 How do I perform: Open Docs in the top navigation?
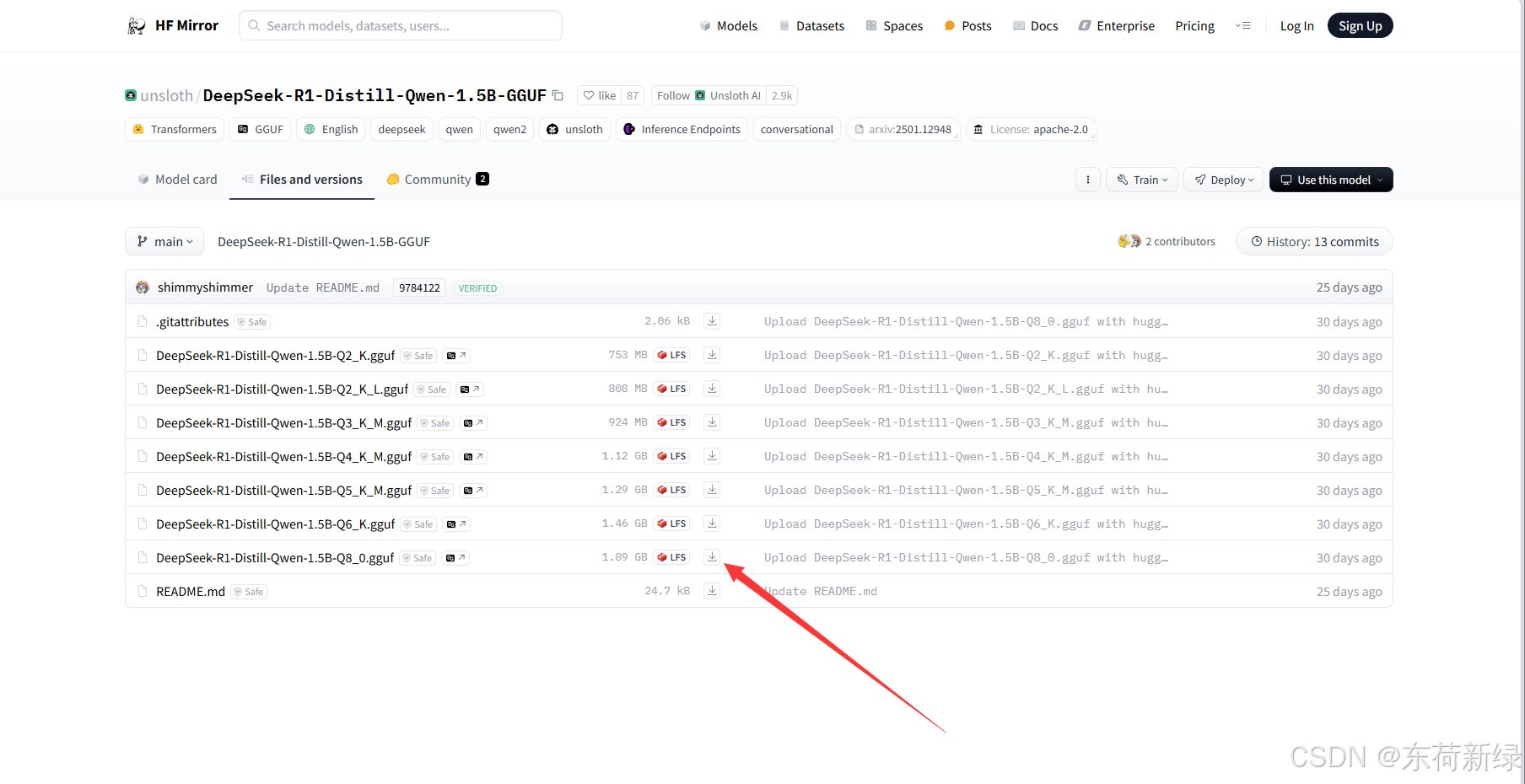pos(1035,26)
